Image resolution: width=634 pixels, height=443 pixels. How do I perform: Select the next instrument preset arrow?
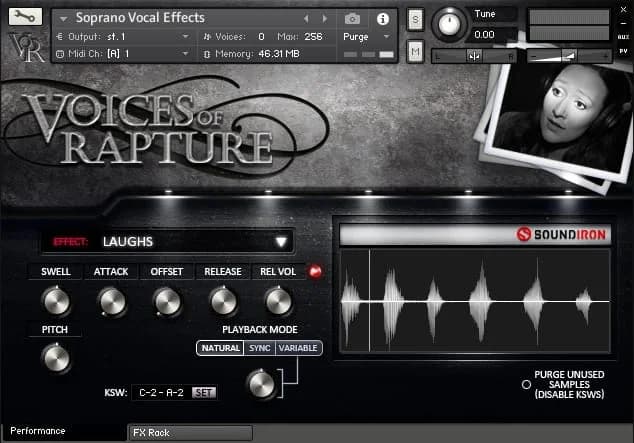pyautogui.click(x=324, y=19)
